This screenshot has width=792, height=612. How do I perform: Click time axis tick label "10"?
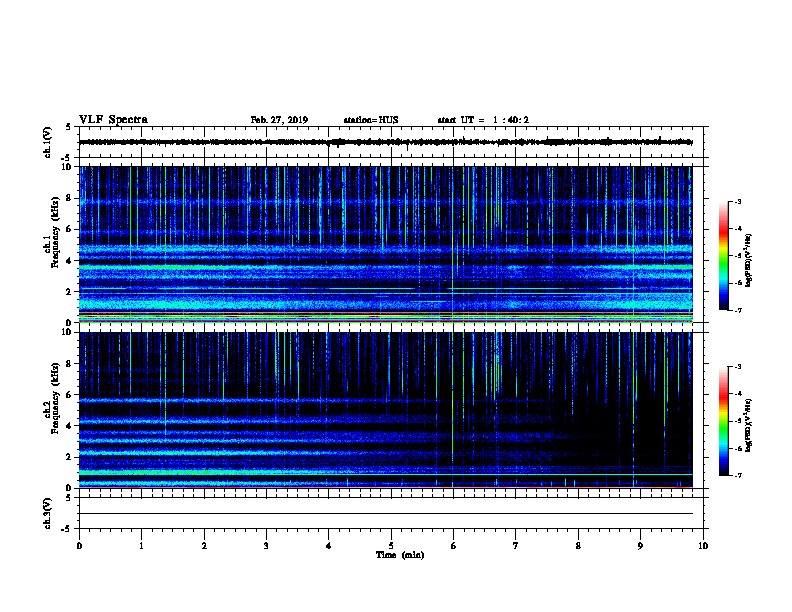(703, 546)
